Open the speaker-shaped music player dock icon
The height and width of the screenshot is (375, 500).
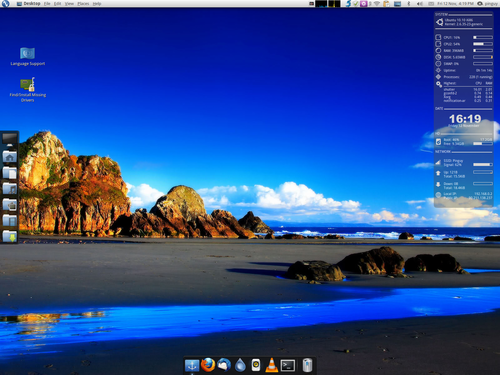(256, 365)
